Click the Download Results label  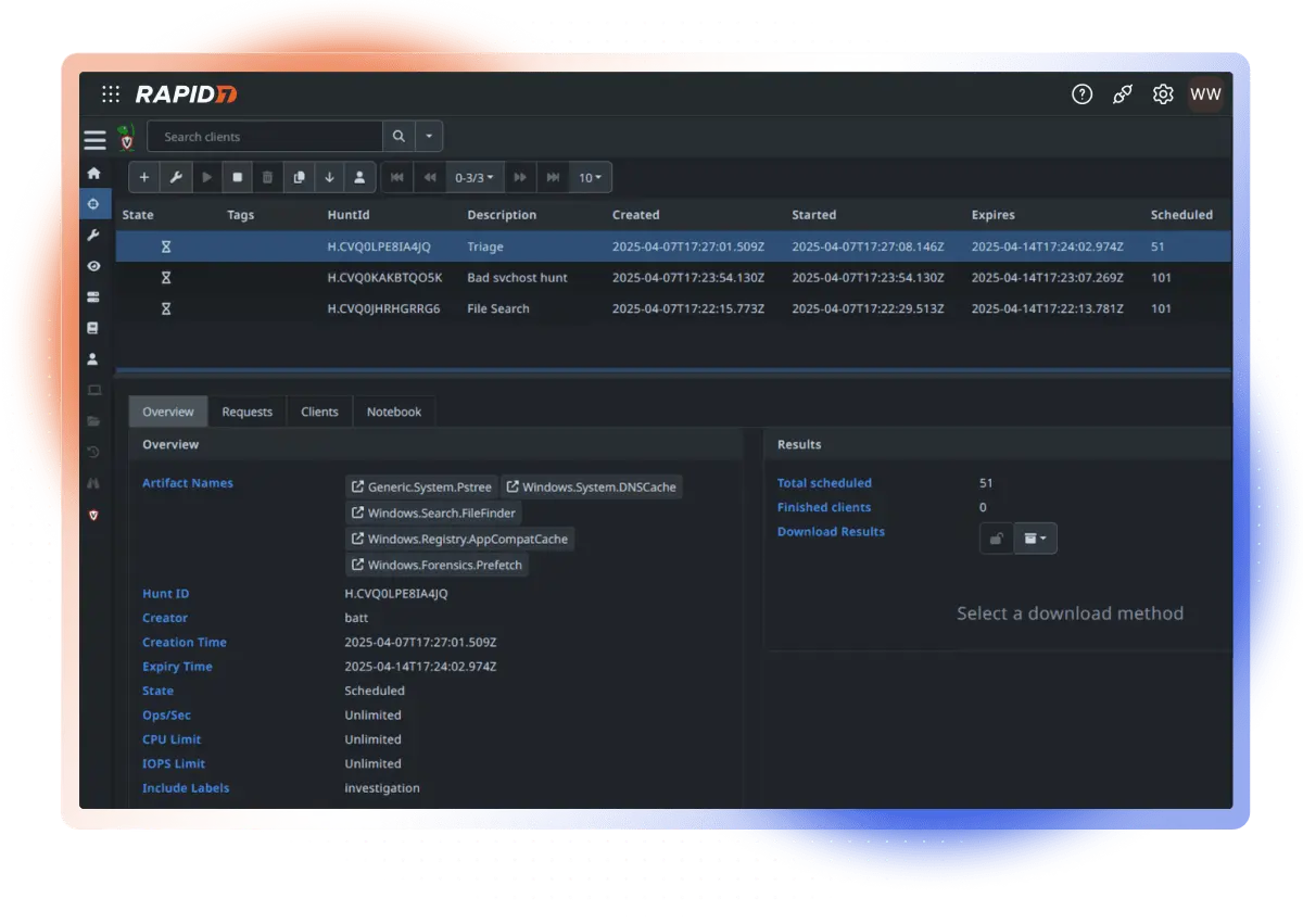[831, 531]
